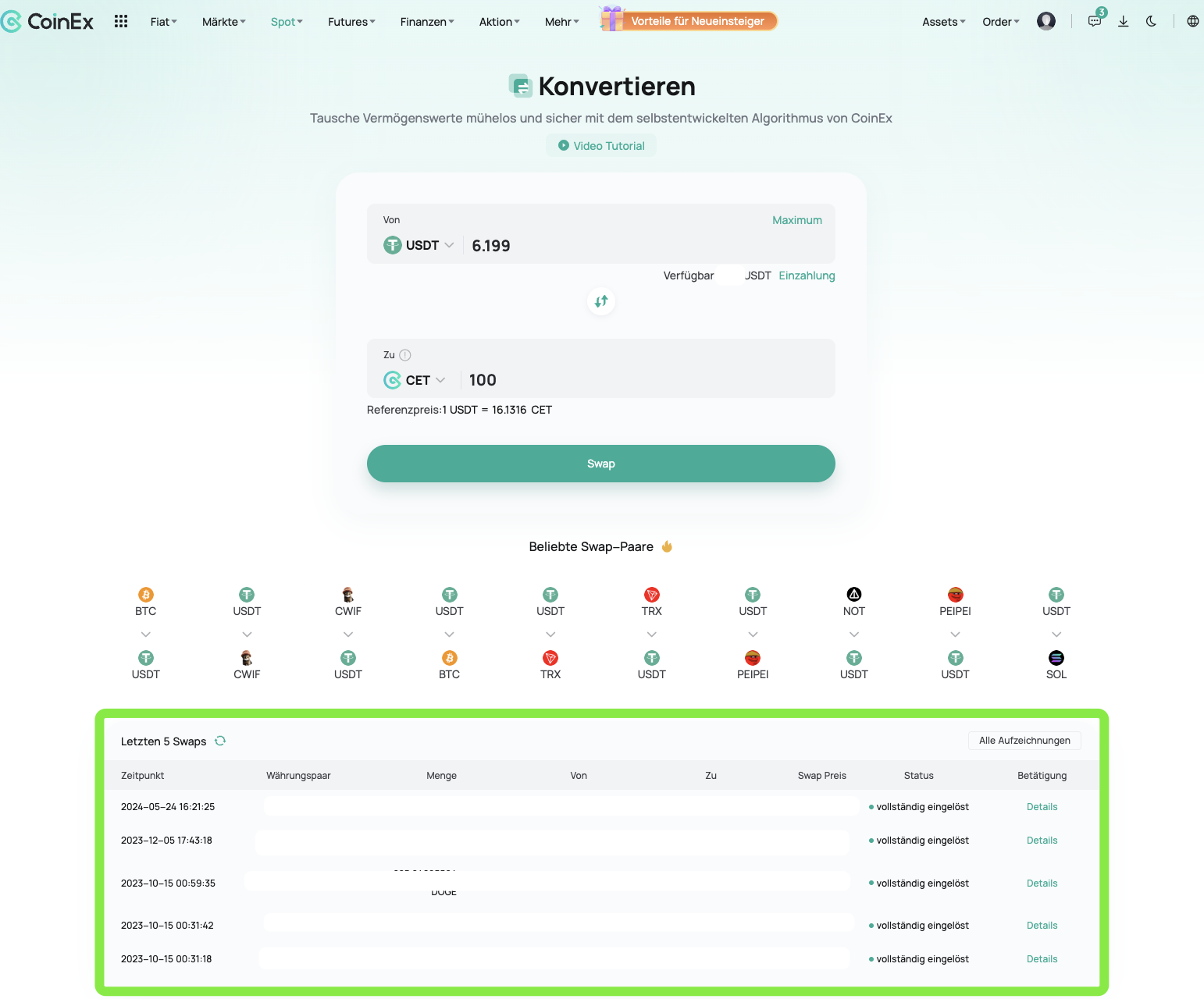
Task: Click the 2024-05-24 16:21:25 timestamp
Action: coord(168,807)
